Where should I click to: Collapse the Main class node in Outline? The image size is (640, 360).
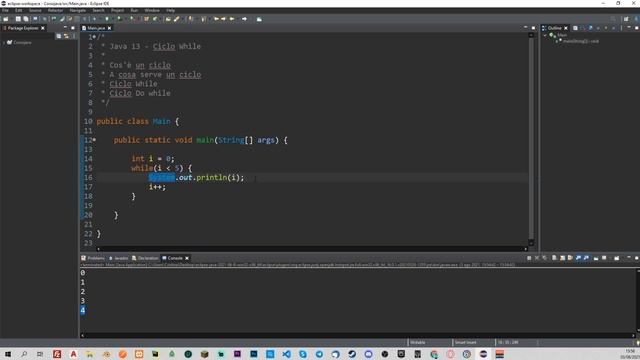click(545, 36)
